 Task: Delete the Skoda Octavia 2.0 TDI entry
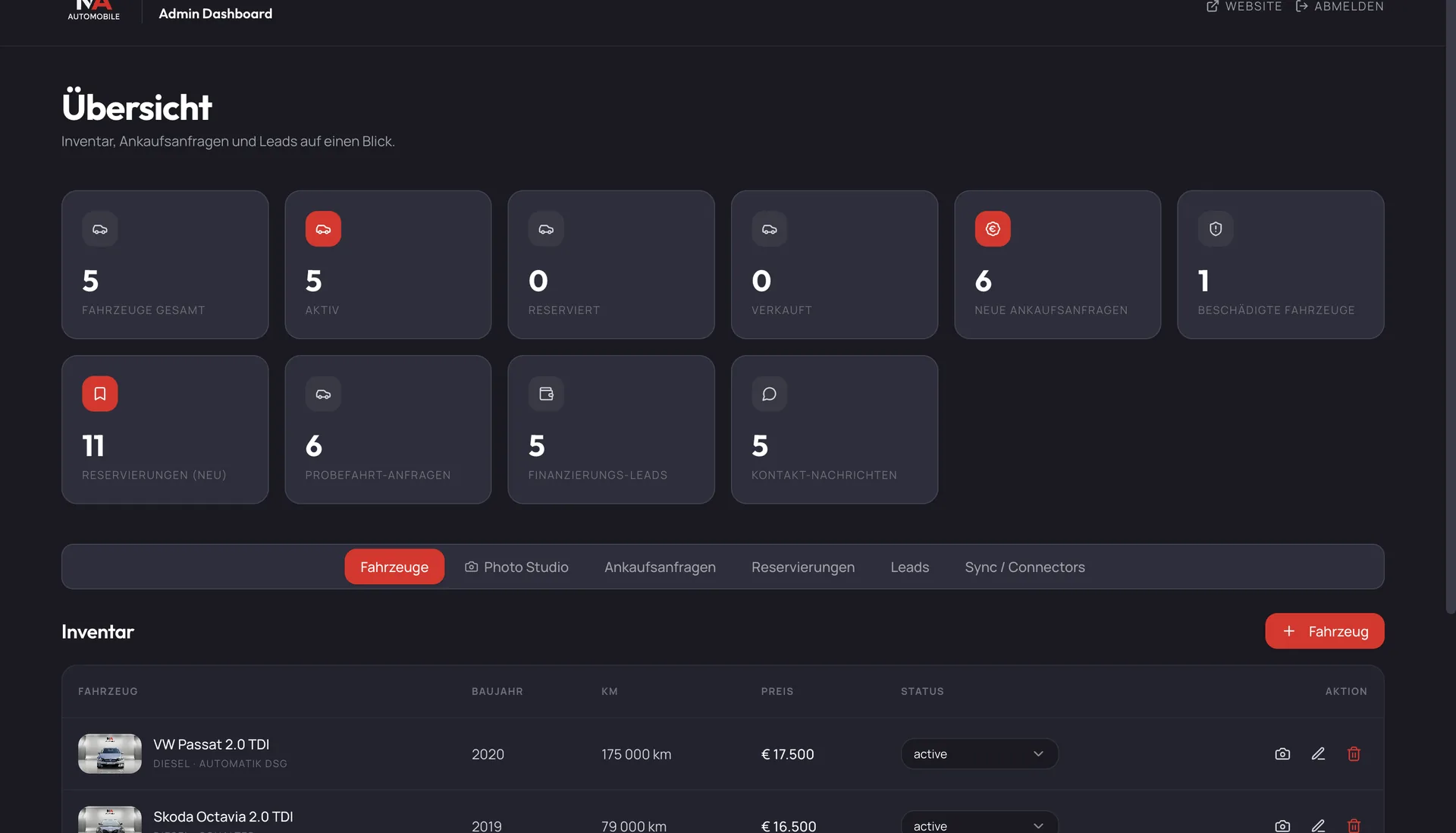click(1354, 825)
